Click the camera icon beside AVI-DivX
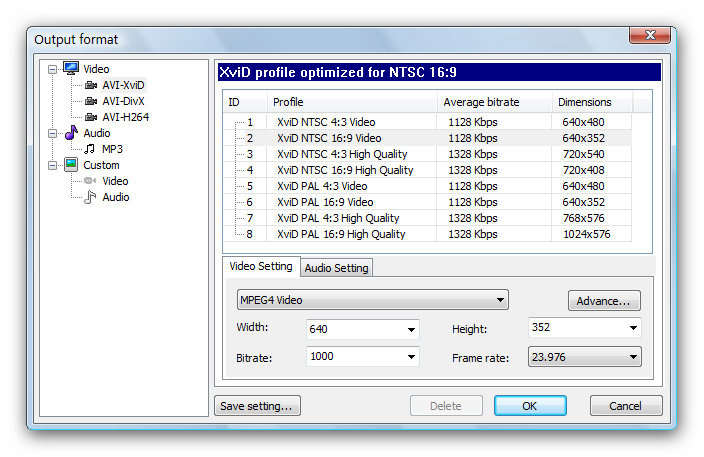Viewport: 704px width, 457px height. [91, 101]
